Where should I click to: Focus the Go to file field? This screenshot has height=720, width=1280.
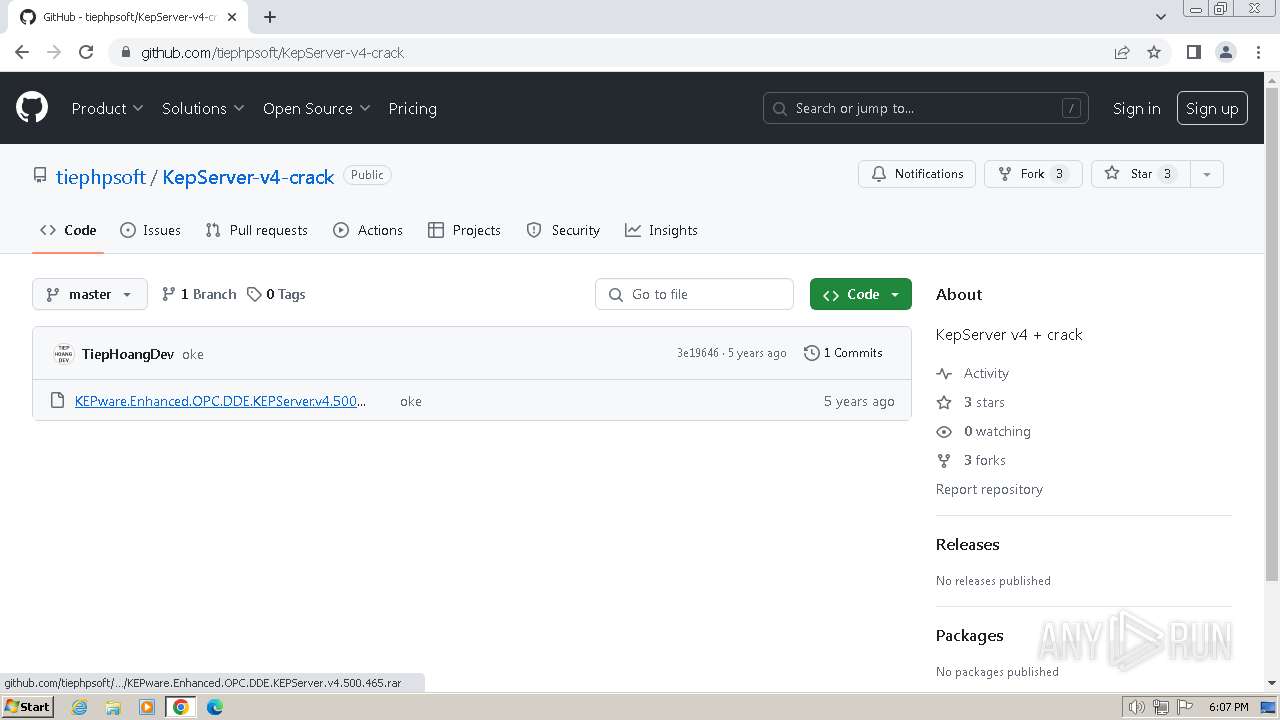click(694, 294)
